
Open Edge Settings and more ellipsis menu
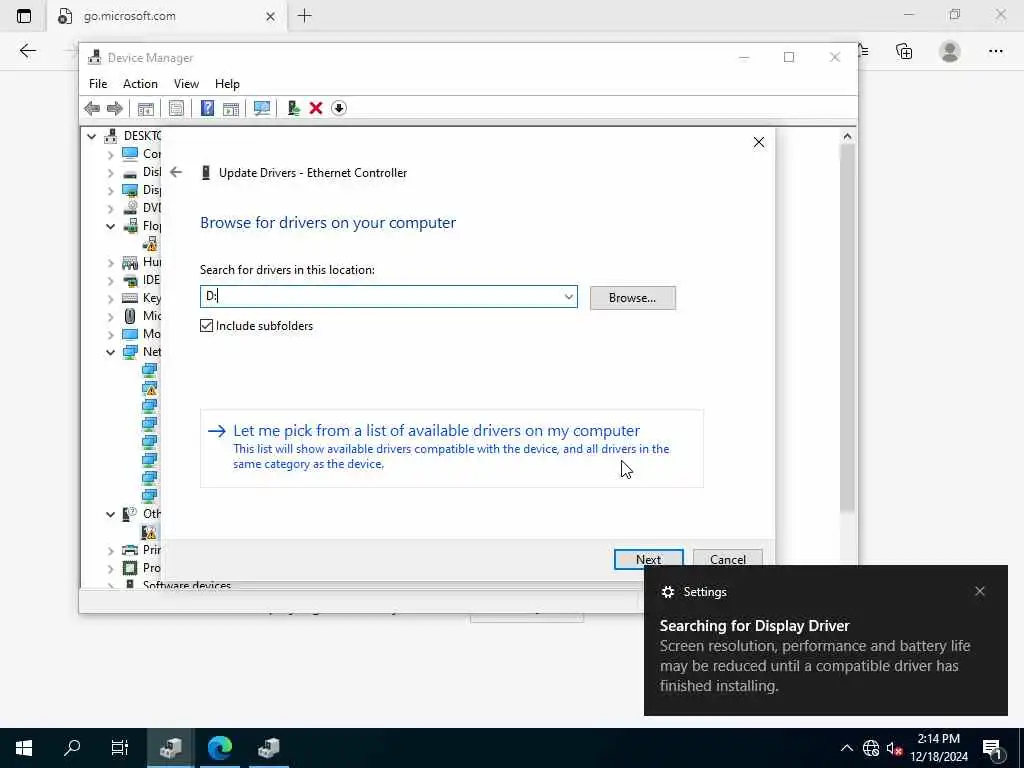pos(995,51)
